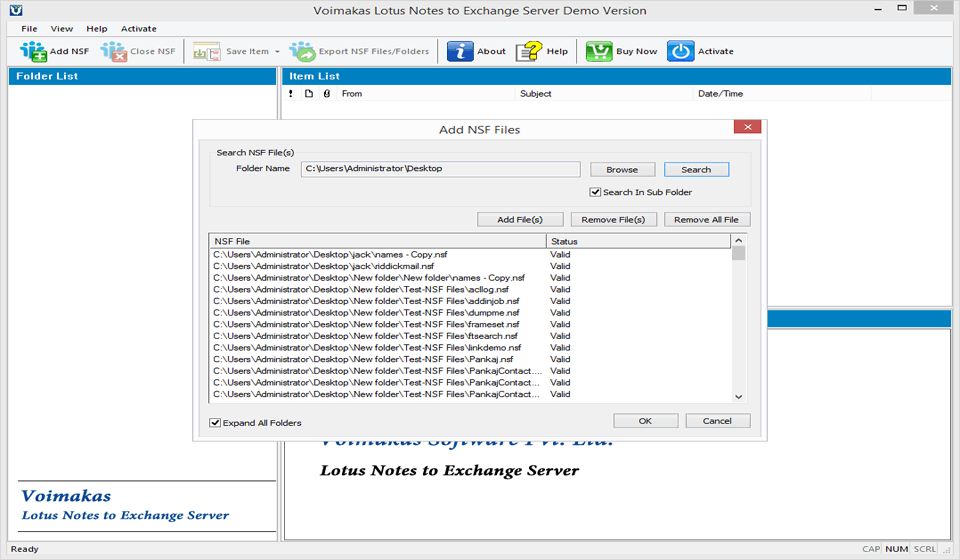This screenshot has height=560, width=960.
Task: Click the From column header
Action: (426, 94)
